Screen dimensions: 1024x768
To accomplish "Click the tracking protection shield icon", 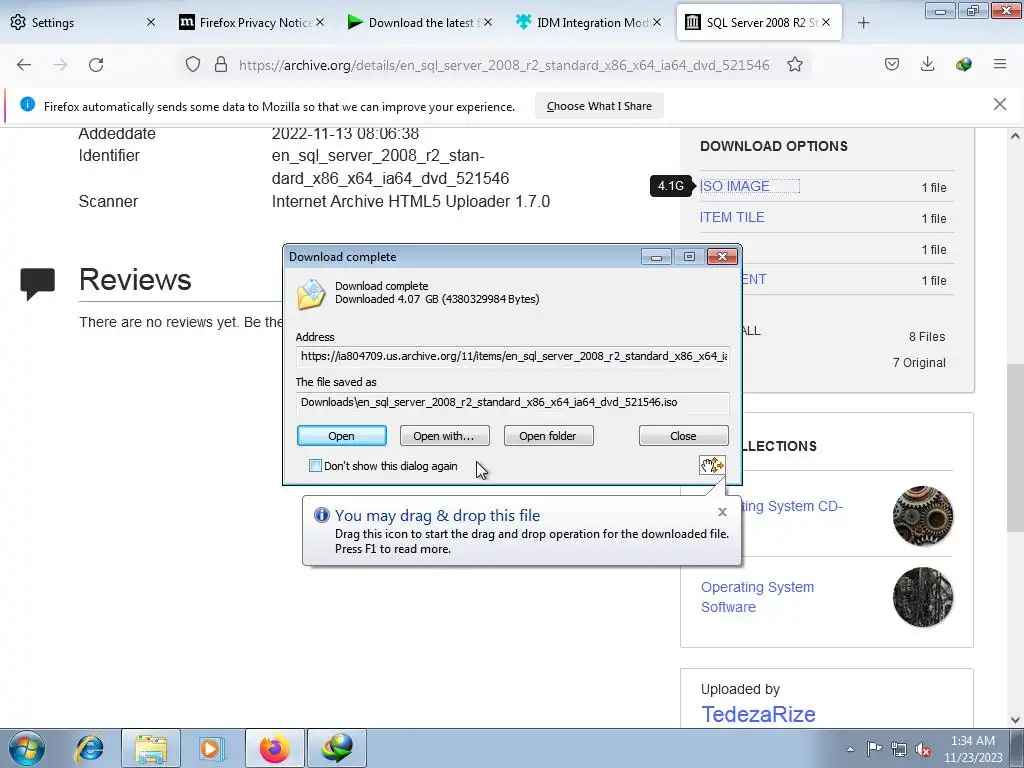I will tap(193, 64).
